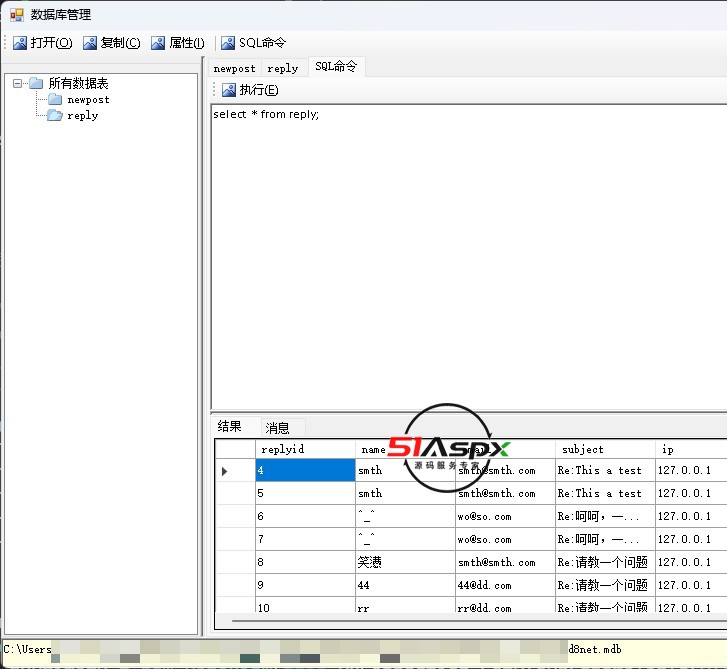Sort by the ip column header
Image resolution: width=727 pixels, height=669 pixels.
click(x=691, y=449)
